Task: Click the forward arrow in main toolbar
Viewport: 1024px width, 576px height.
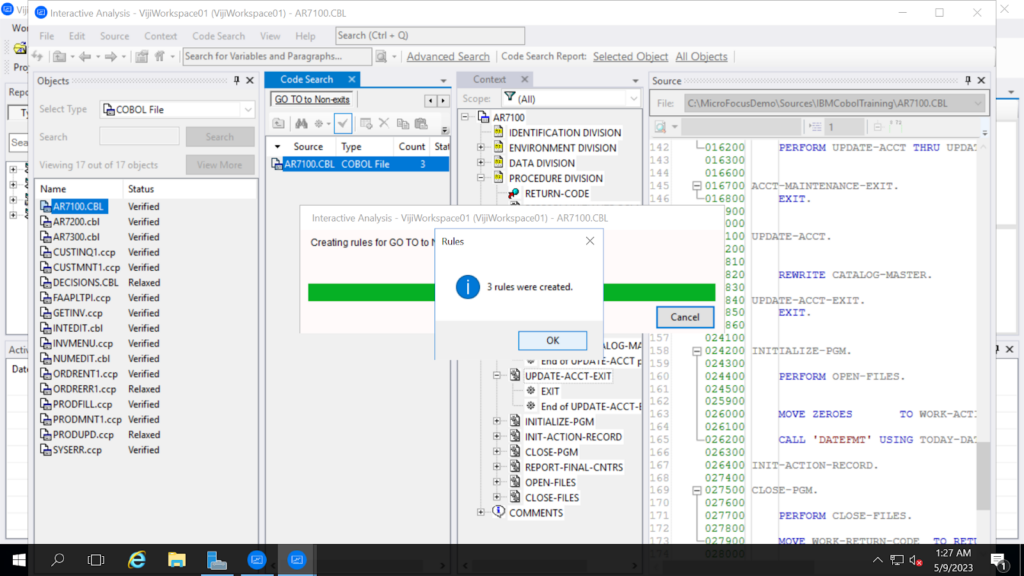Action: [x=111, y=57]
